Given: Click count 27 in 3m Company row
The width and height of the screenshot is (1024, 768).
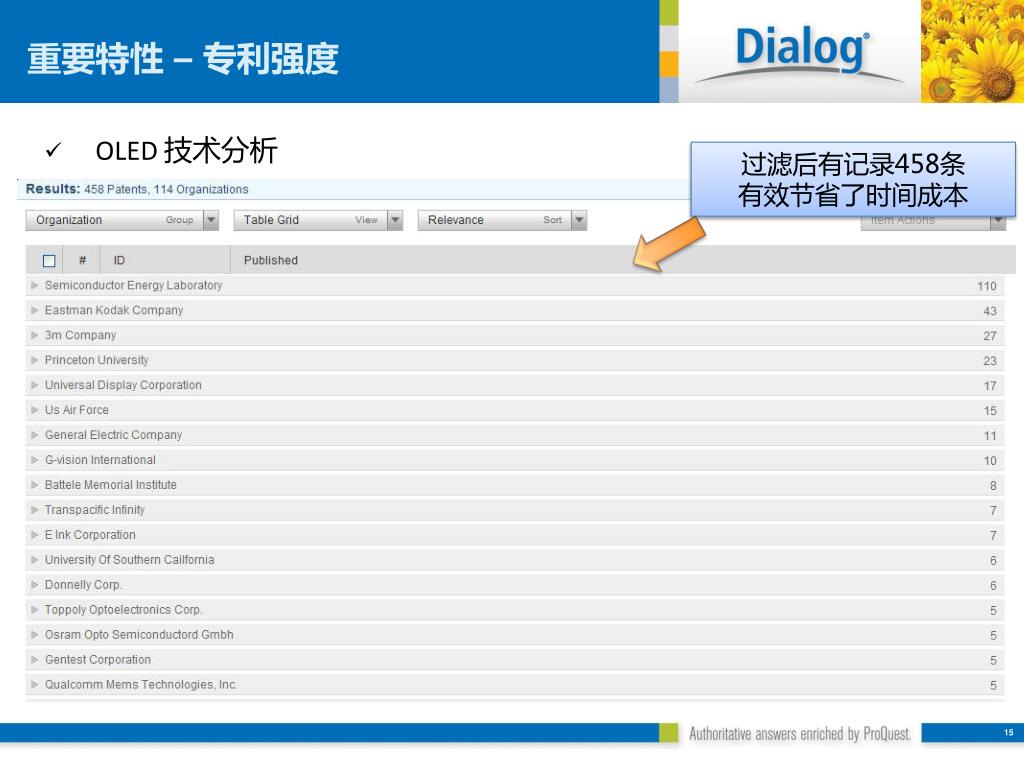Looking at the screenshot, I should coord(990,336).
